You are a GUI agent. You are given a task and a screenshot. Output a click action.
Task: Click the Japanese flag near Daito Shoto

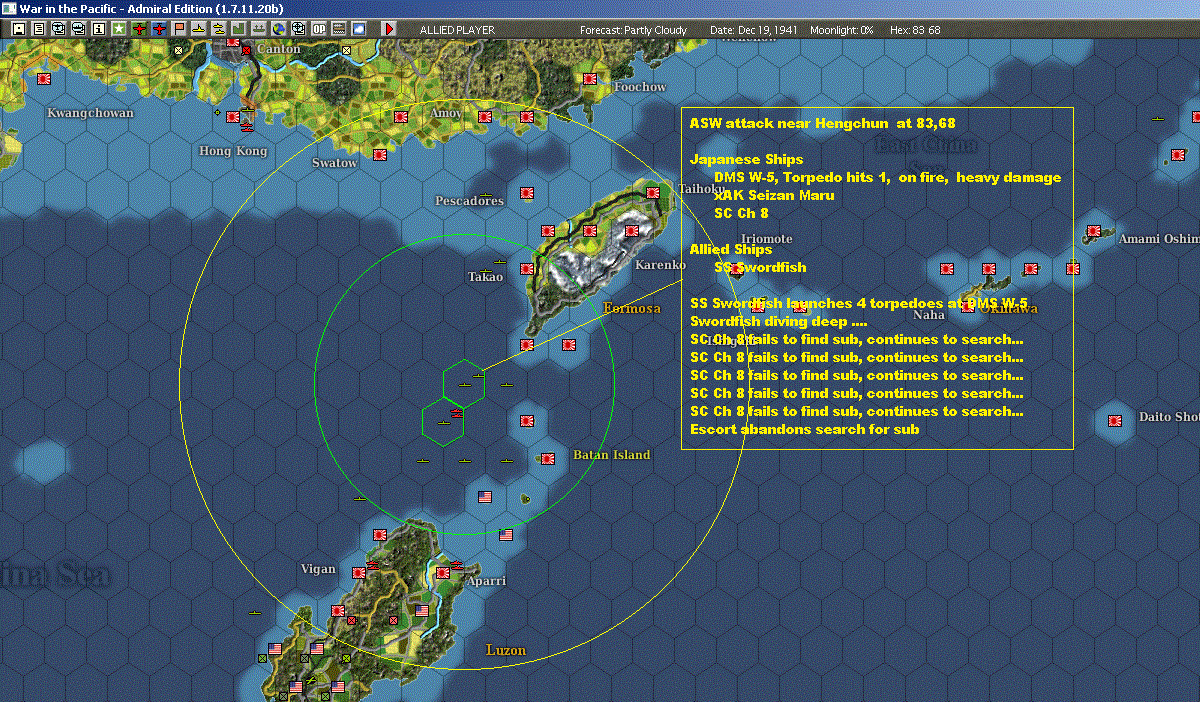(x=1115, y=420)
